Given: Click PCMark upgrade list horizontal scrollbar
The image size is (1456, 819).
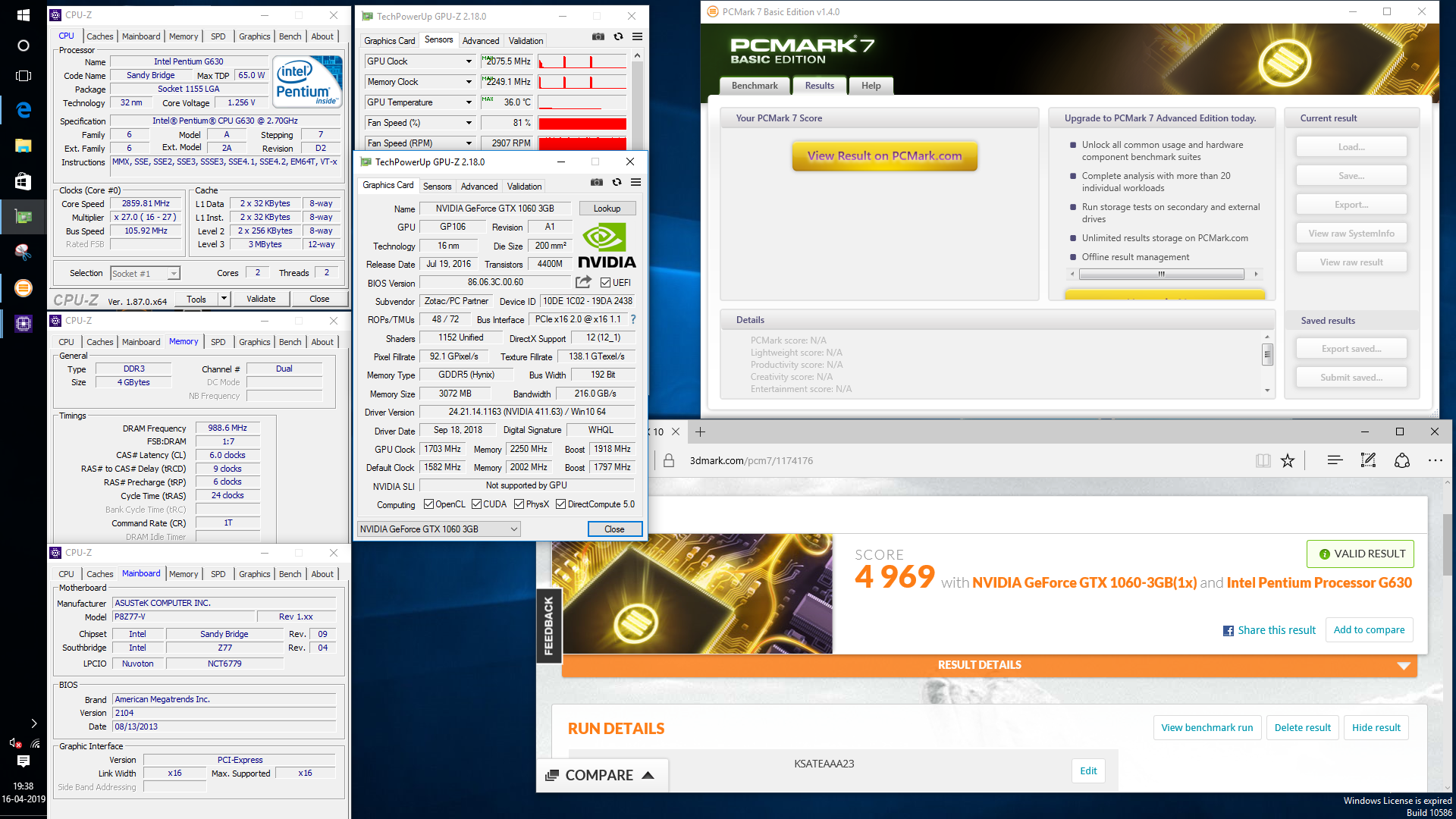Looking at the screenshot, I should click(x=1162, y=274).
